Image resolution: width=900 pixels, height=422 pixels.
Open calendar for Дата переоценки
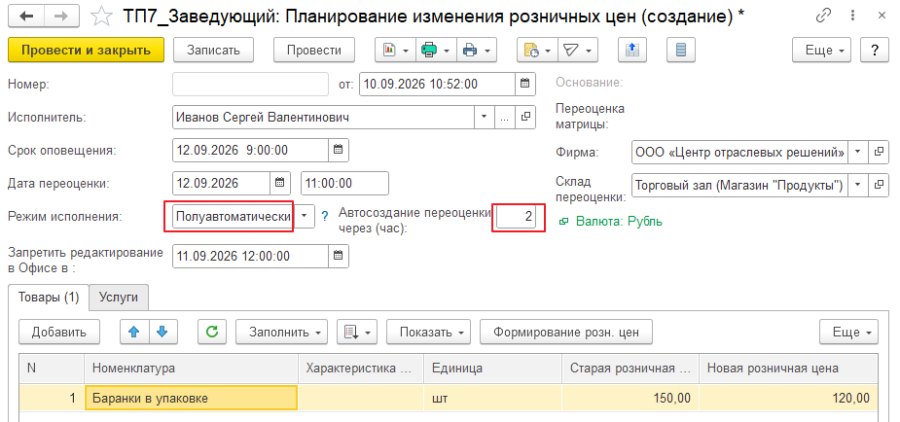280,183
